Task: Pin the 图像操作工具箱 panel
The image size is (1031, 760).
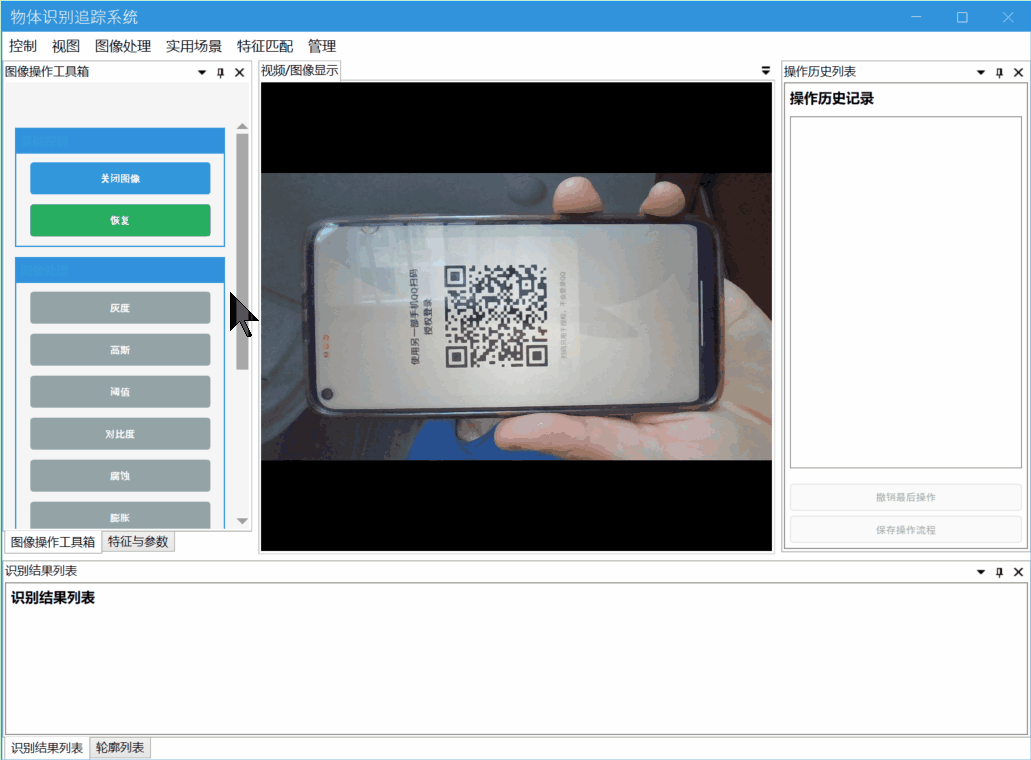Action: pyautogui.click(x=220, y=72)
